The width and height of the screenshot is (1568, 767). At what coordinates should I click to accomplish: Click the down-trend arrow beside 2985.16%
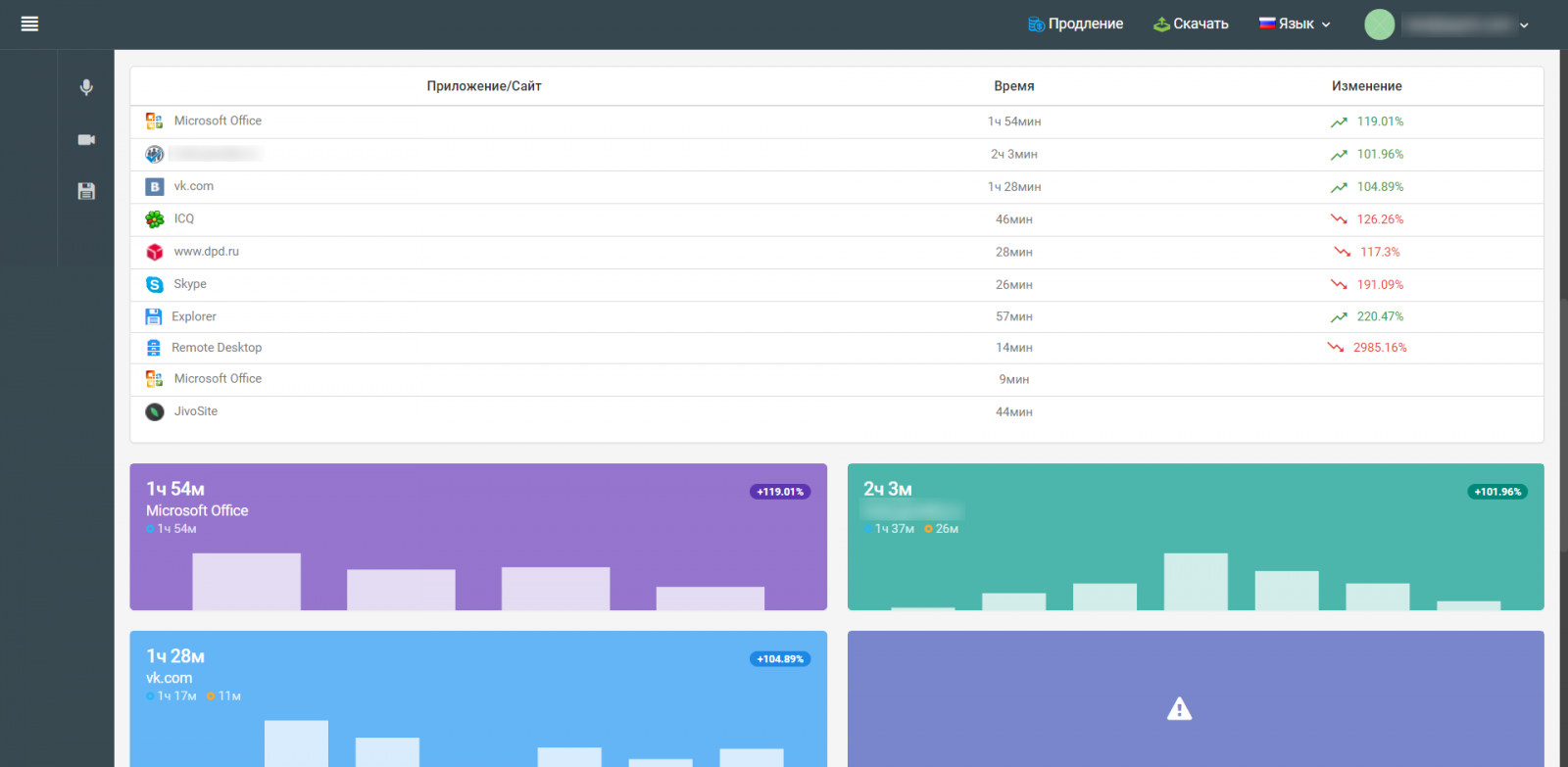tap(1336, 348)
